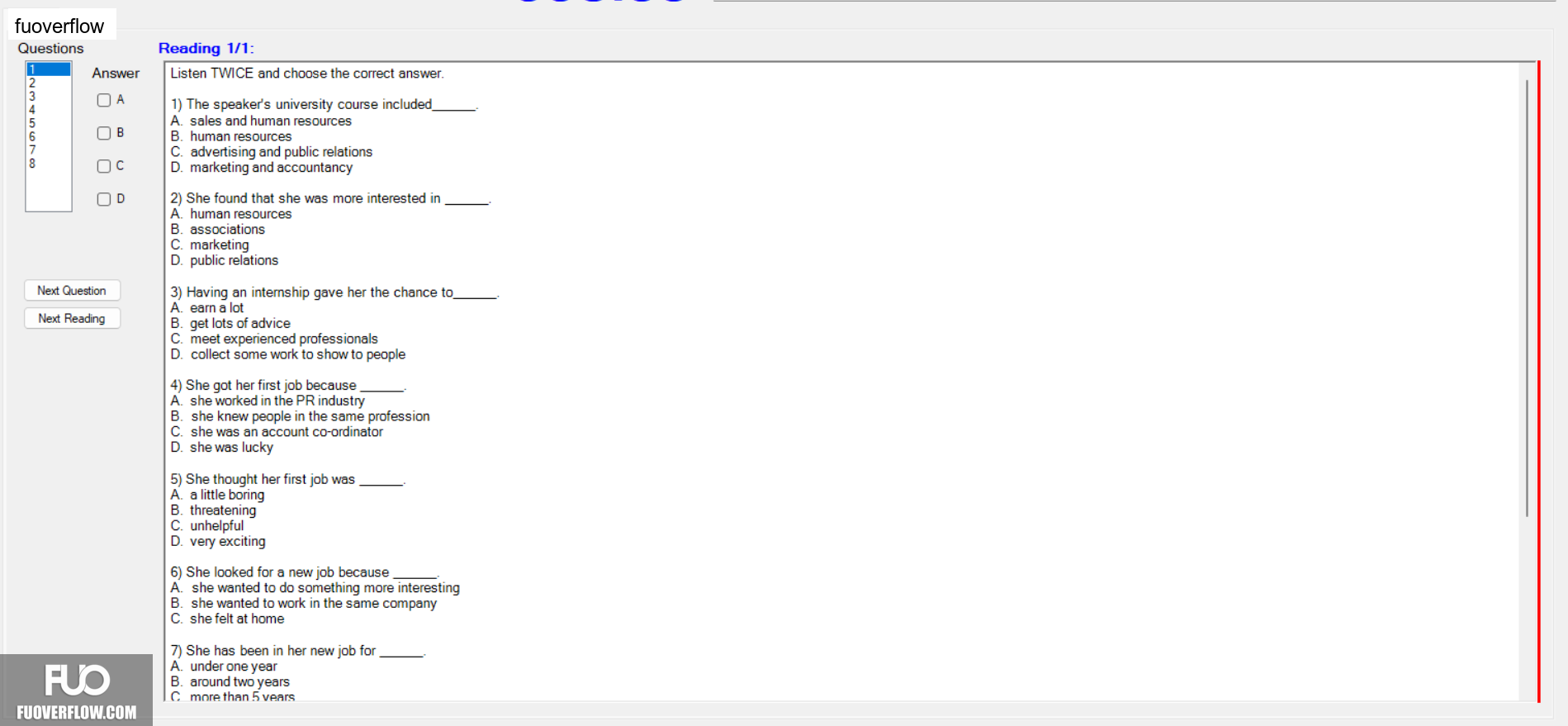The height and width of the screenshot is (726, 1568).
Task: Click option "A. earn a lot"
Action: click(207, 308)
